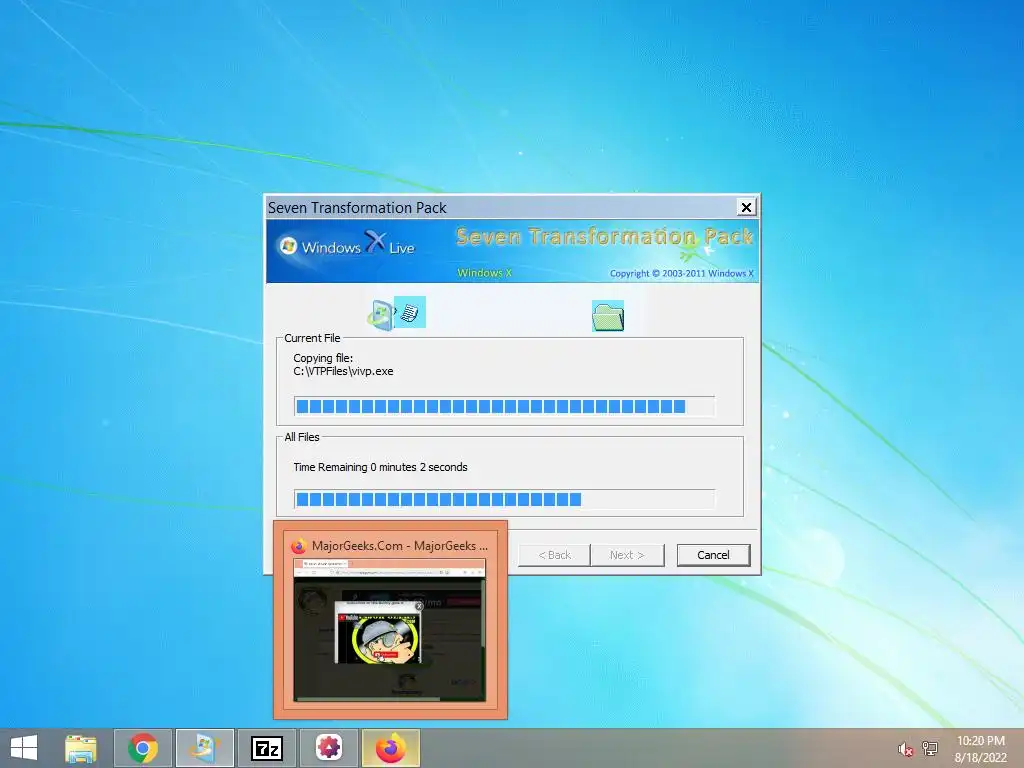Open 7-Zip from the taskbar

coord(266,748)
